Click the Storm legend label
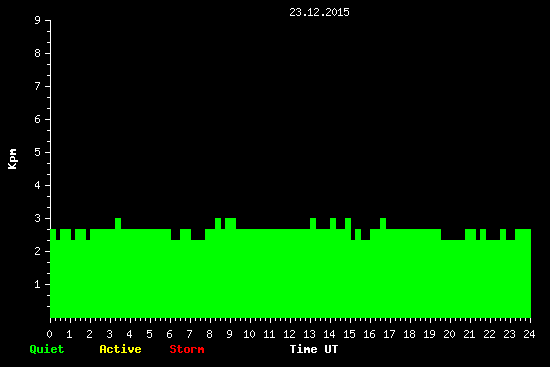Viewport: 550px width, 367px height. (187, 349)
